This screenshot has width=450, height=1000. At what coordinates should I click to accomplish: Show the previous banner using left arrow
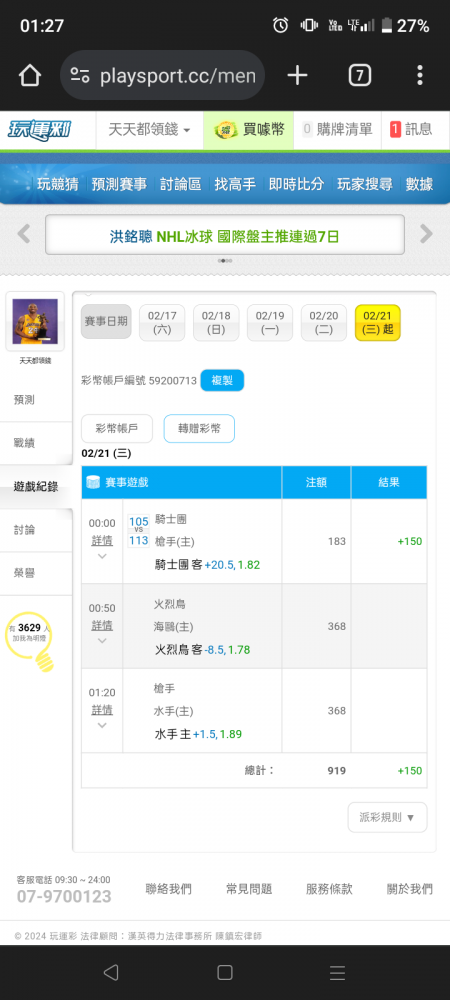click(x=24, y=234)
